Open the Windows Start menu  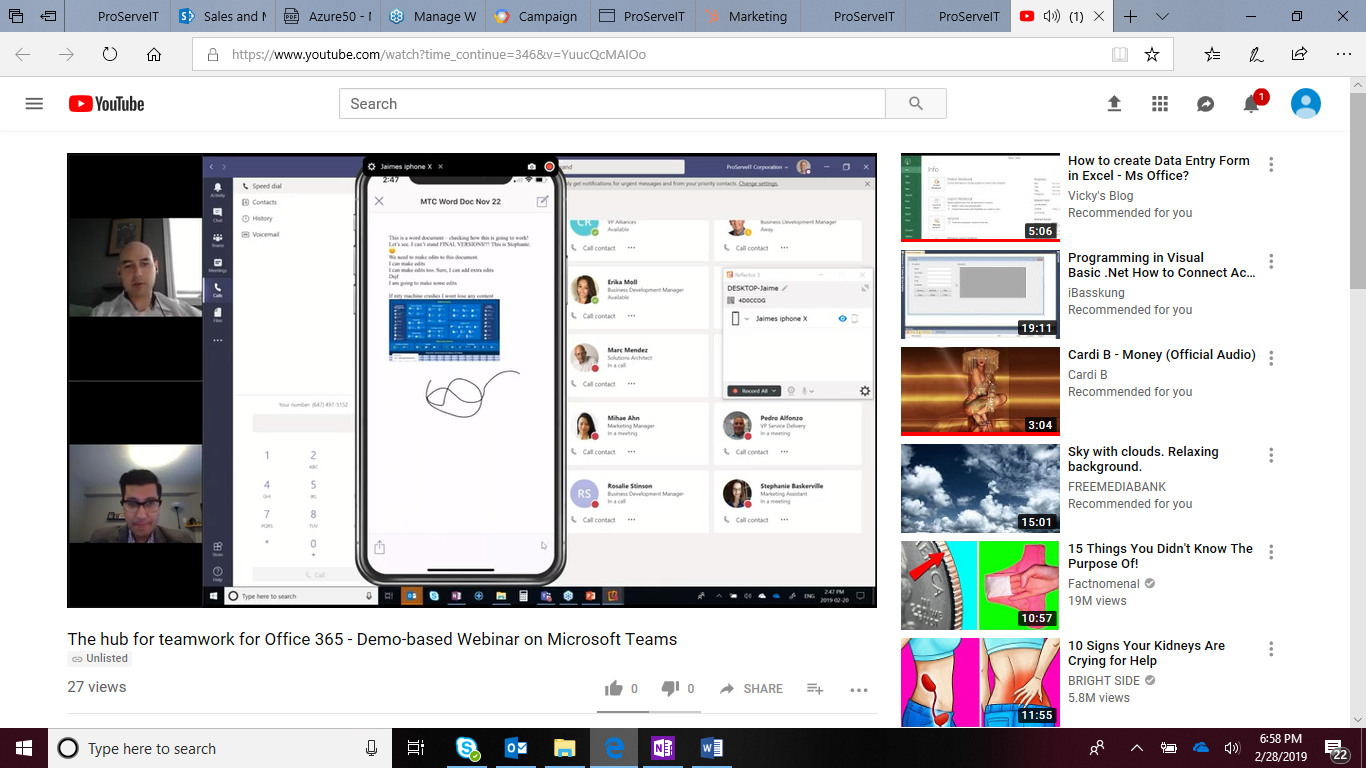point(24,748)
